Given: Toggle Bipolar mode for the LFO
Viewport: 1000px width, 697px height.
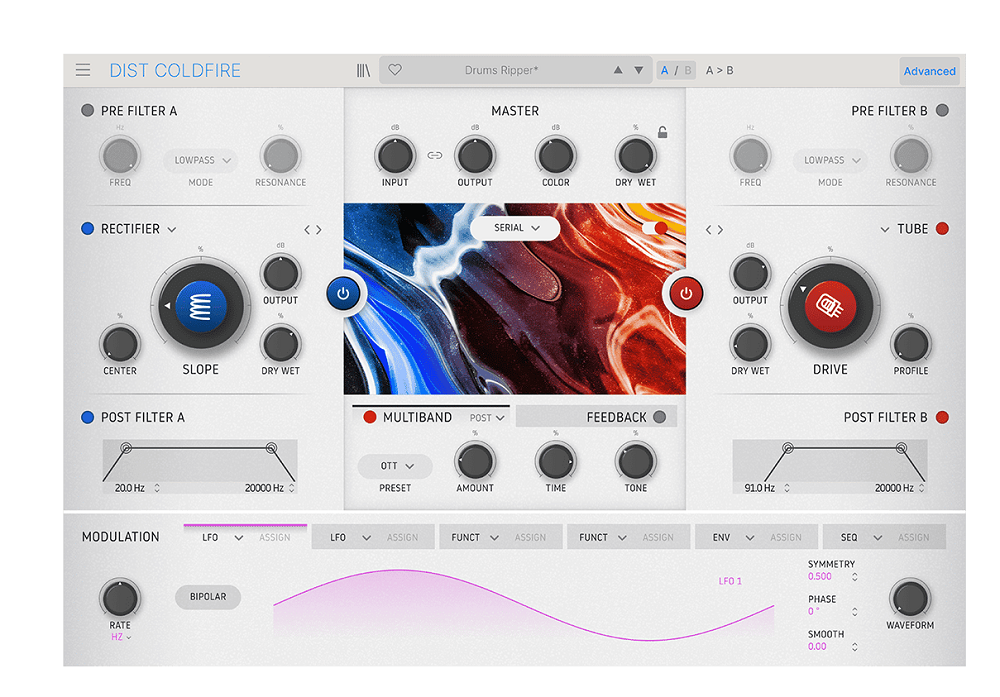Looking at the screenshot, I should (x=207, y=597).
